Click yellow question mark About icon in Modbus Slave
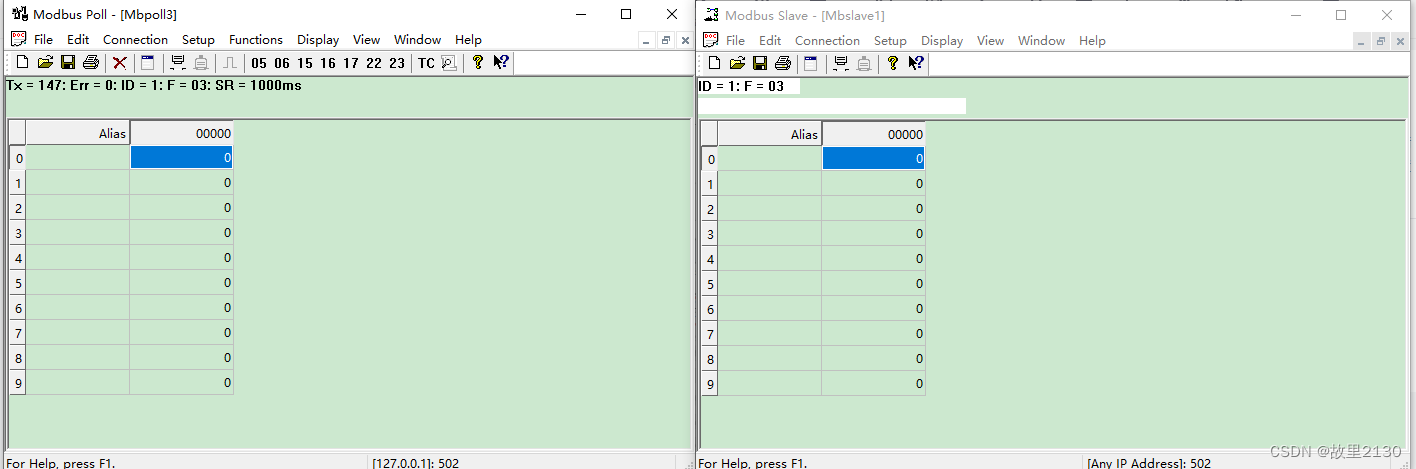The width and height of the screenshot is (1416, 469). coord(893,63)
